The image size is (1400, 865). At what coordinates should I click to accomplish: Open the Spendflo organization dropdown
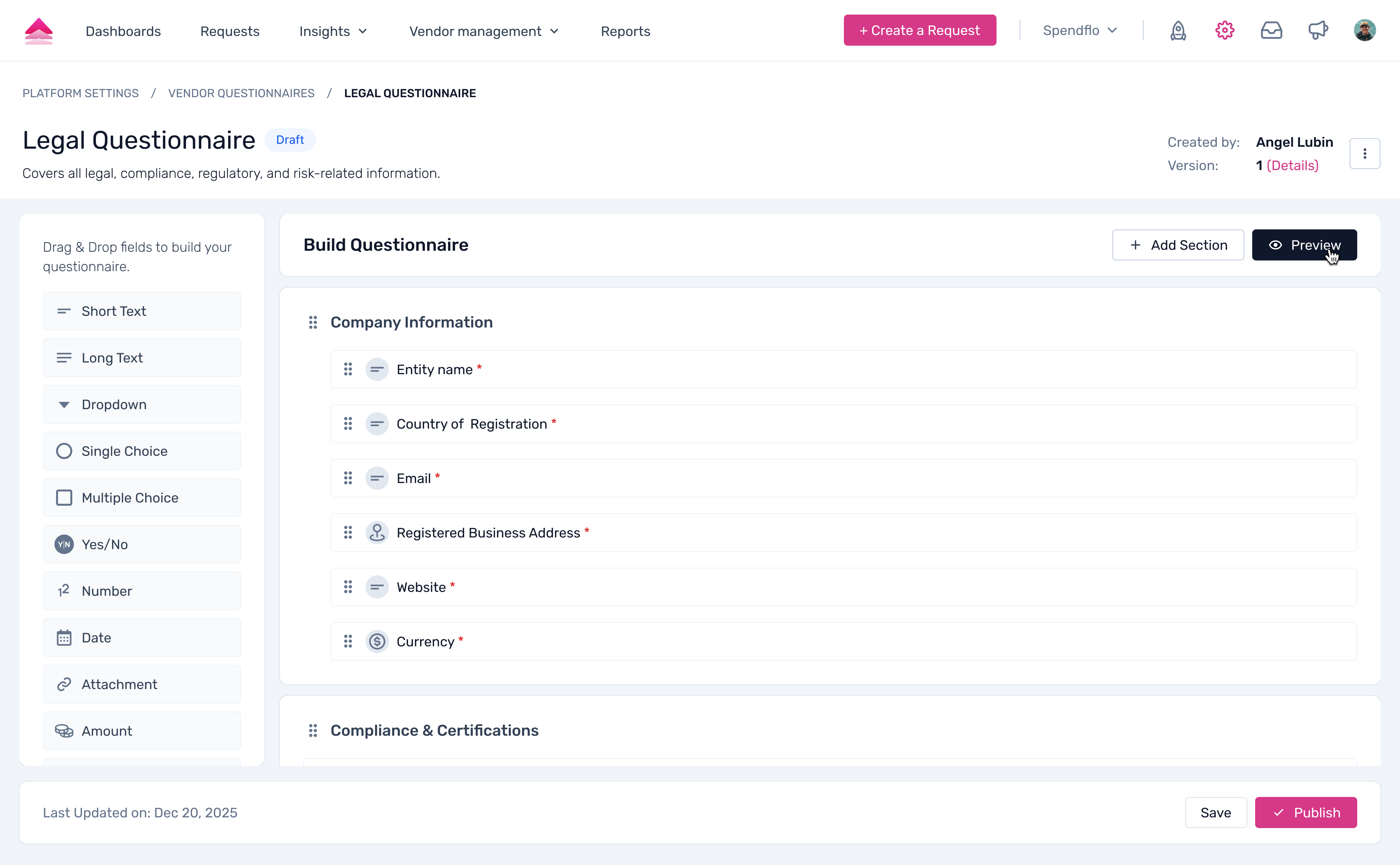[x=1079, y=30]
